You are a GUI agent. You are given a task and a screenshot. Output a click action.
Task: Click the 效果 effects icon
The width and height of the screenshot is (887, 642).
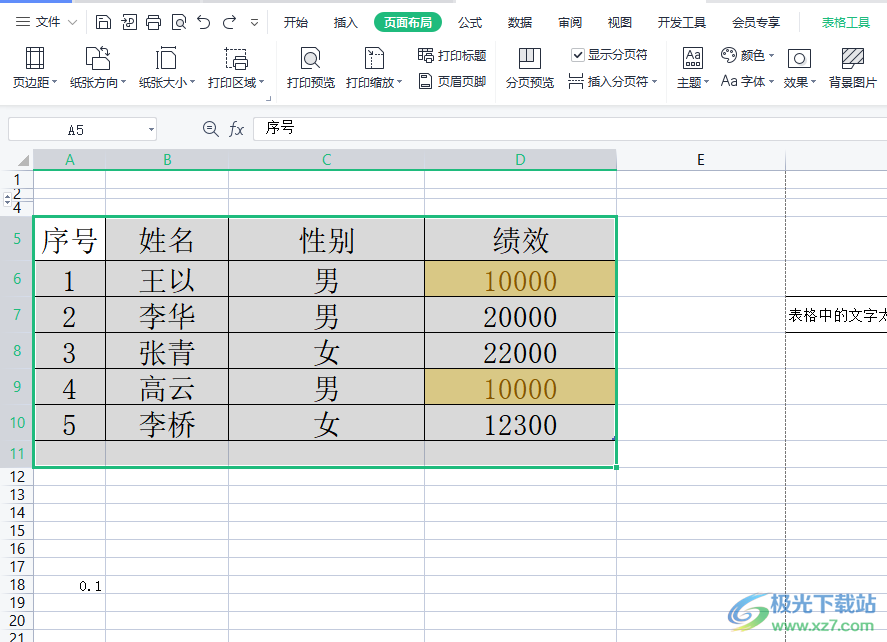pyautogui.click(x=799, y=58)
